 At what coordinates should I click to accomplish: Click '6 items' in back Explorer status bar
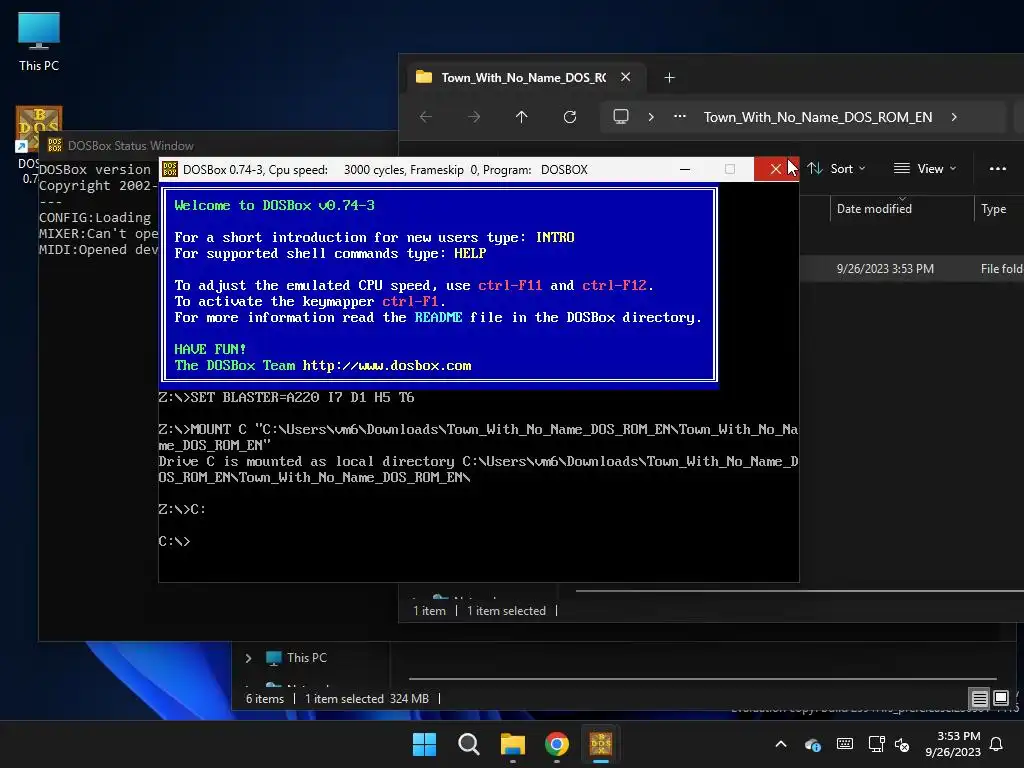point(264,699)
